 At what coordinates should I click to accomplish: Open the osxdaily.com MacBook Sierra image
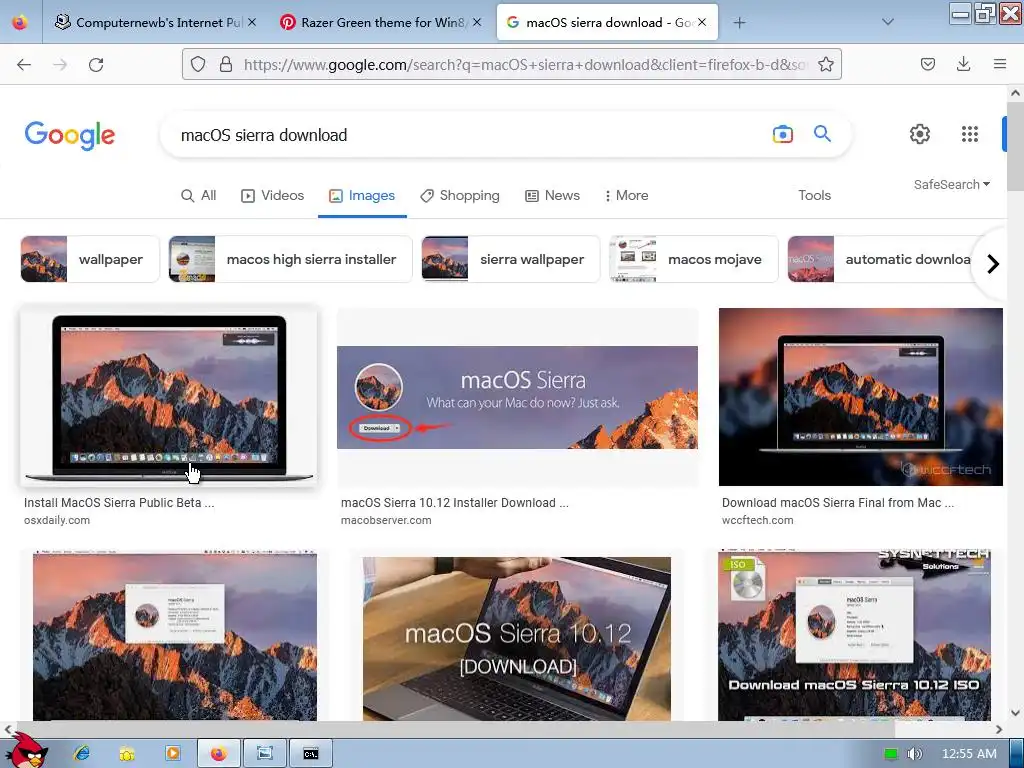pos(169,396)
